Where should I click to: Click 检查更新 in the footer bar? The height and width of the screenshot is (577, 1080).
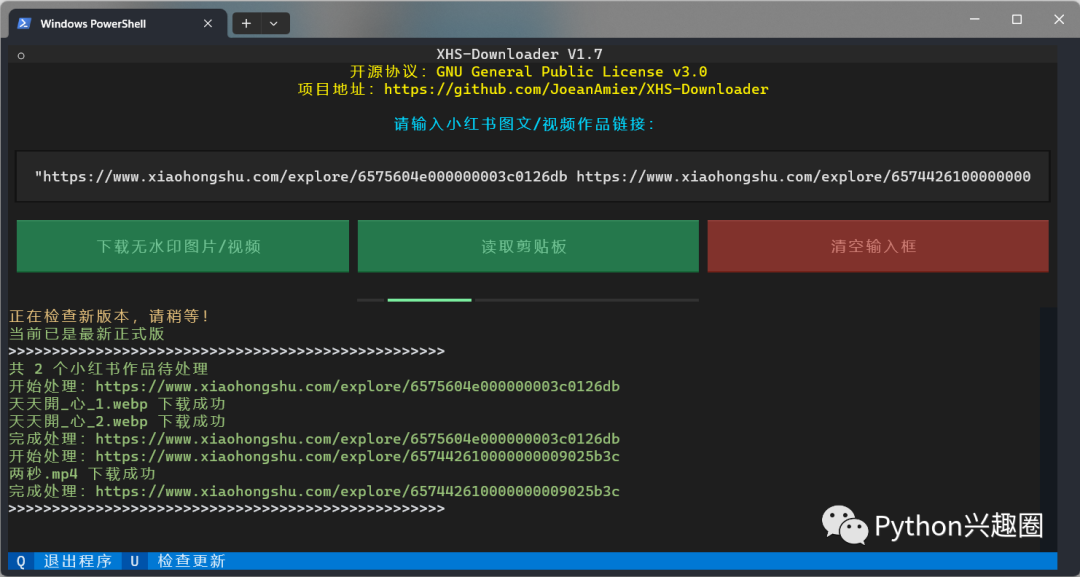191,561
